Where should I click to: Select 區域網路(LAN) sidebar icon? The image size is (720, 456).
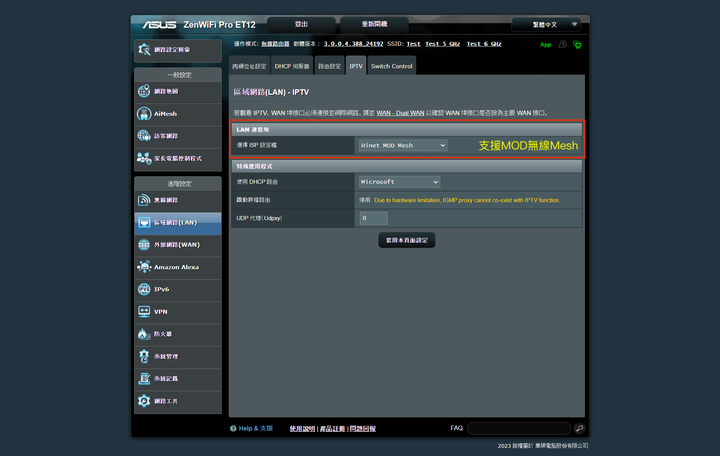(144, 223)
